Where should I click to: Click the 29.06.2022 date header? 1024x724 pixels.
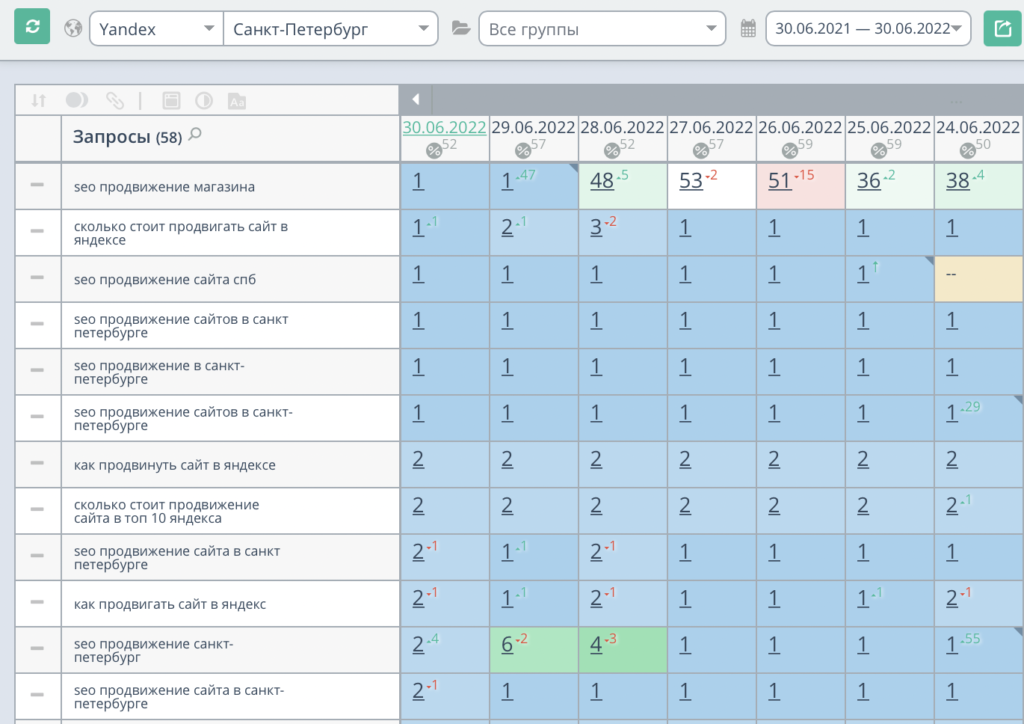[x=533, y=127]
